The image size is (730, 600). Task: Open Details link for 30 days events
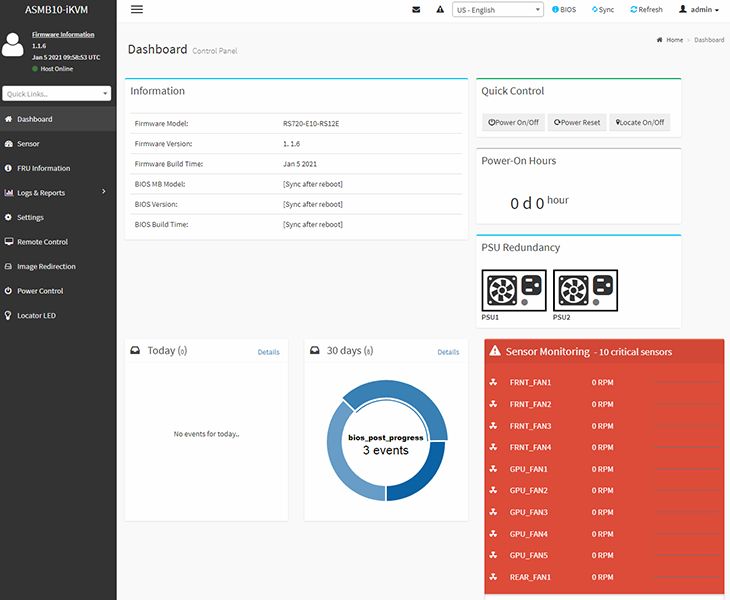tap(448, 352)
